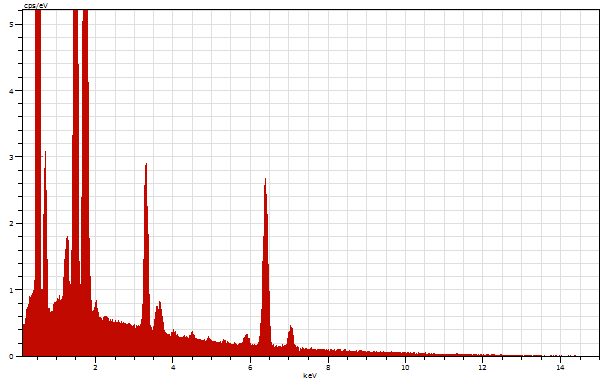The width and height of the screenshot is (607, 381).
Task: Click the '0' origin label on y-axis
Action: (x=11, y=356)
